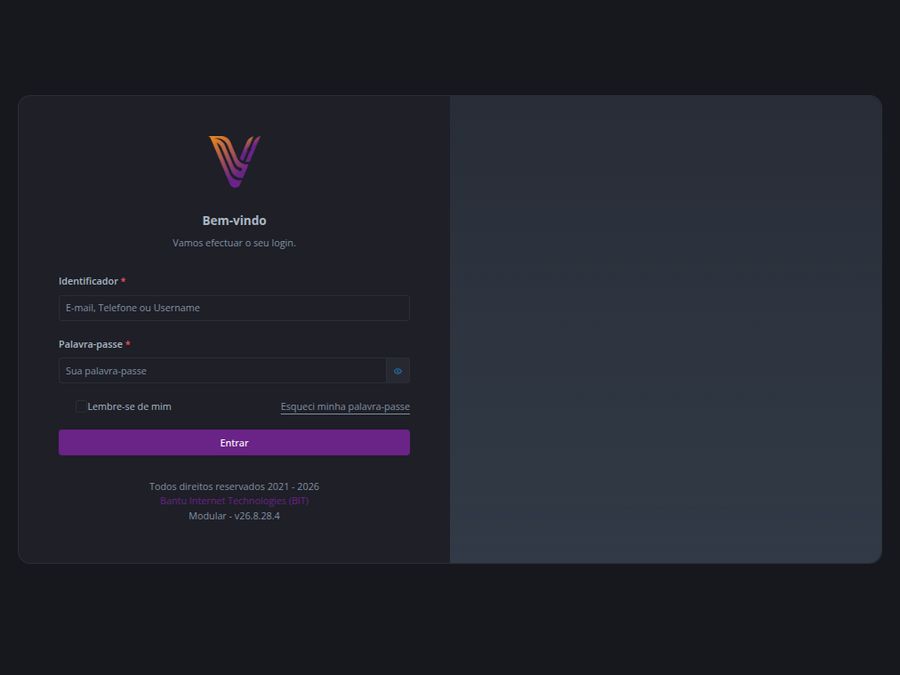Click the Bem-vindo heading text
The width and height of the screenshot is (900, 675).
point(234,220)
